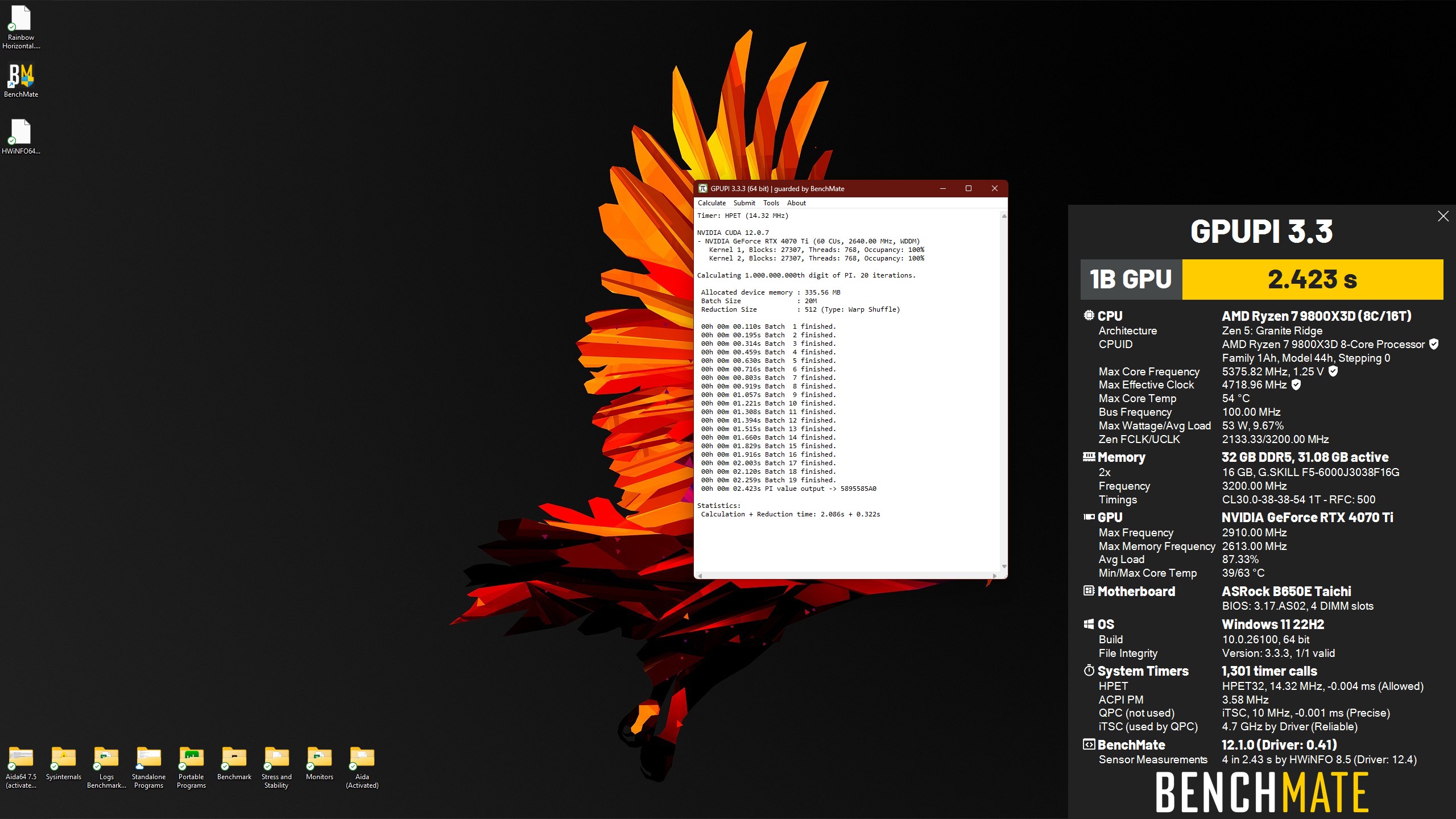Image resolution: width=1456 pixels, height=819 pixels.
Task: Click the 32 GB DDR5, 31.08 GB active value
Action: (1305, 457)
